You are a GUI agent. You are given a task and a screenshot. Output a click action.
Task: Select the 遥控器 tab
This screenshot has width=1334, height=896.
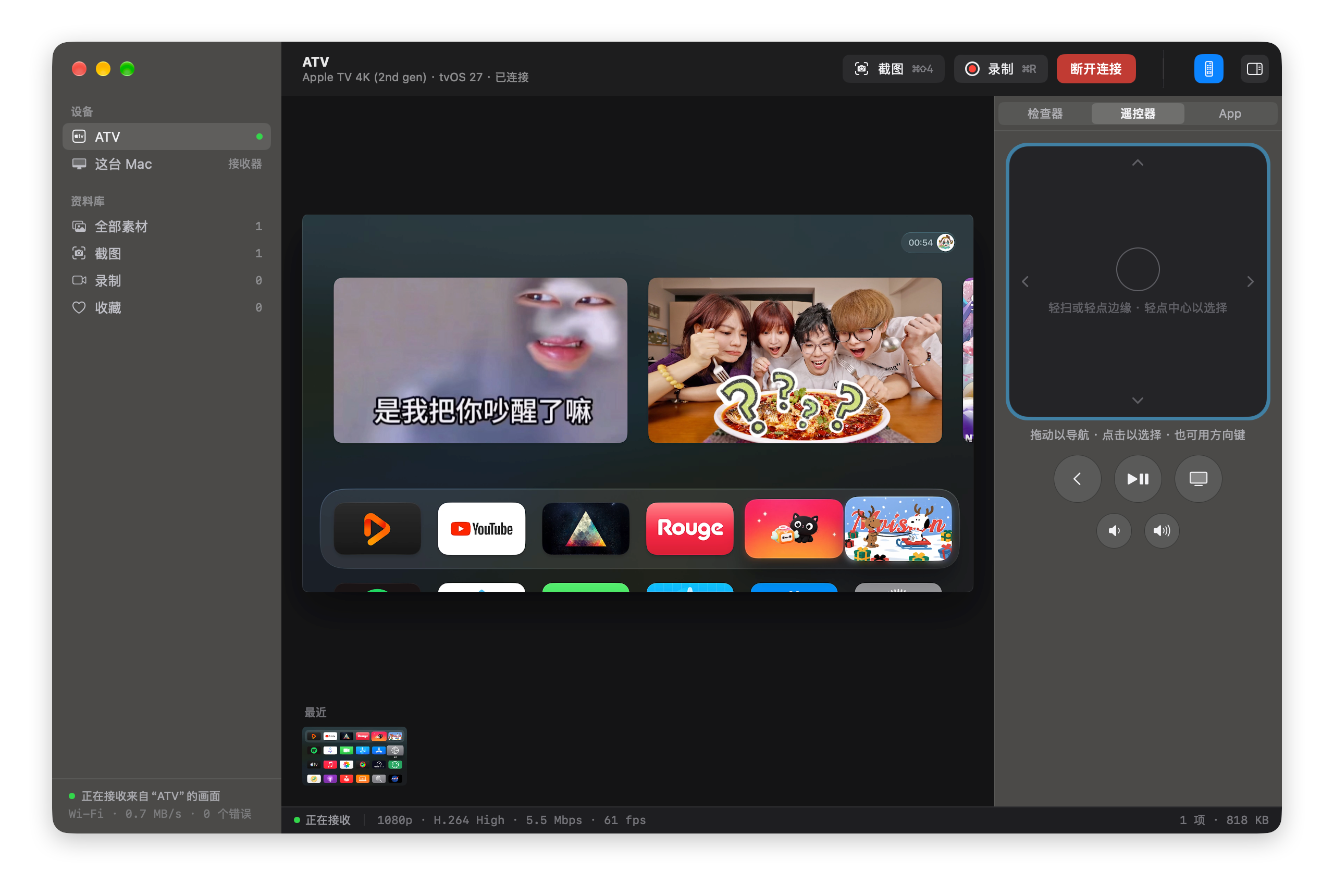pyautogui.click(x=1138, y=114)
